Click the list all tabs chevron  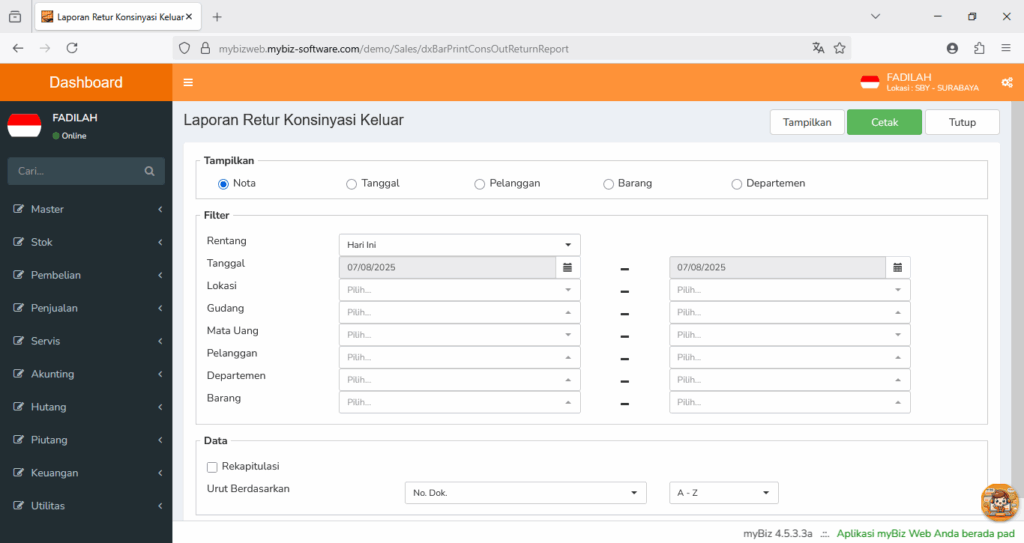point(876,16)
